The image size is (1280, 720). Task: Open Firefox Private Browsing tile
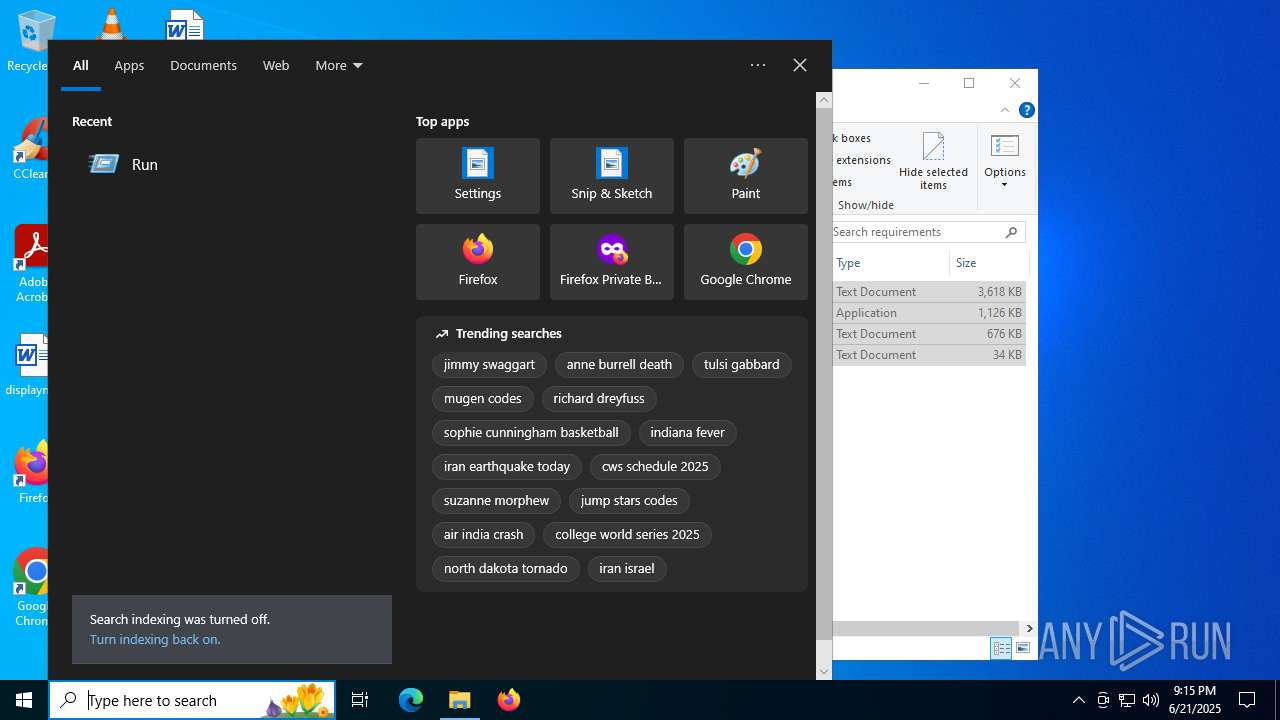click(612, 262)
